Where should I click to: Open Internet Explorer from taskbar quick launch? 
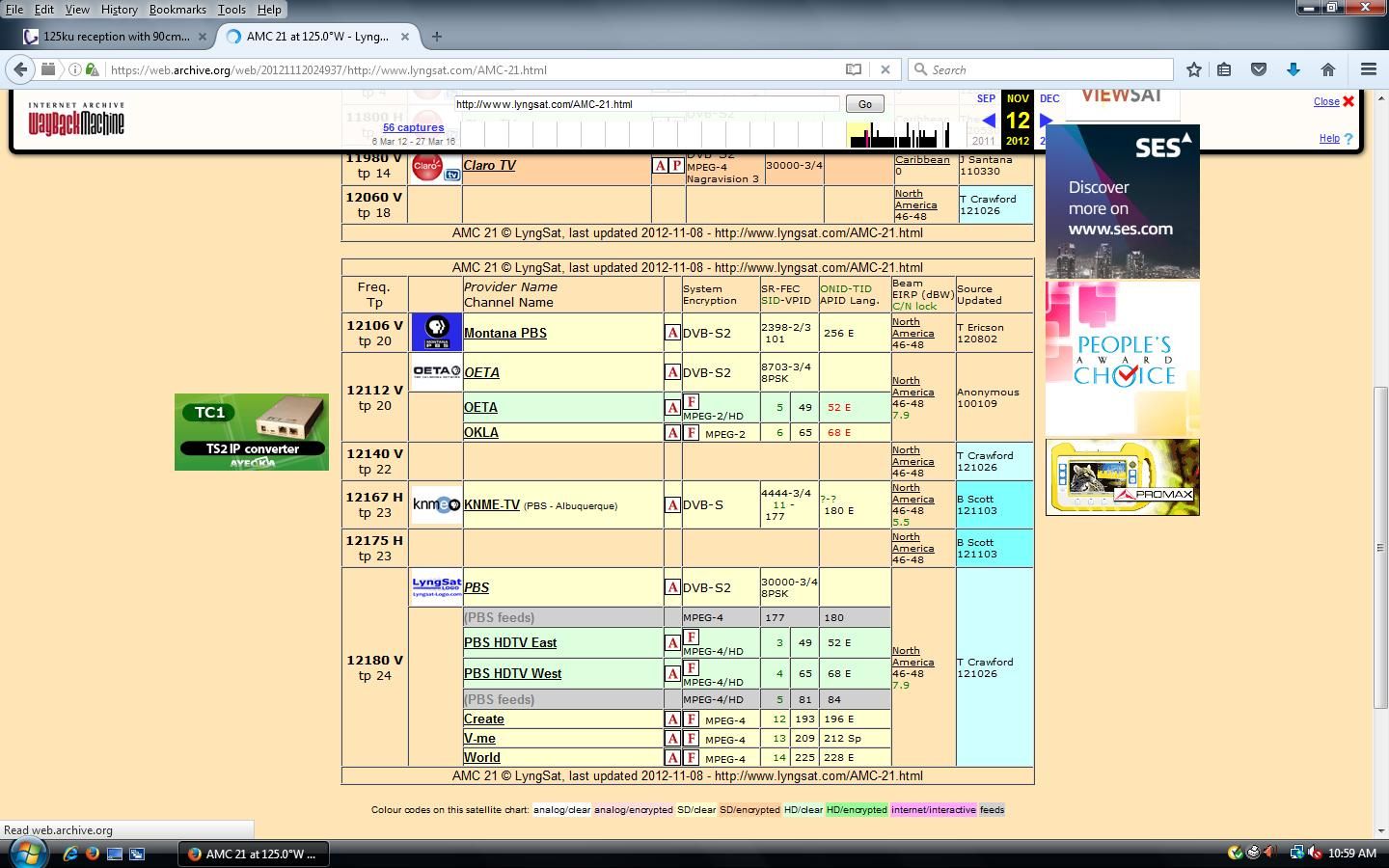pyautogui.click(x=70, y=854)
